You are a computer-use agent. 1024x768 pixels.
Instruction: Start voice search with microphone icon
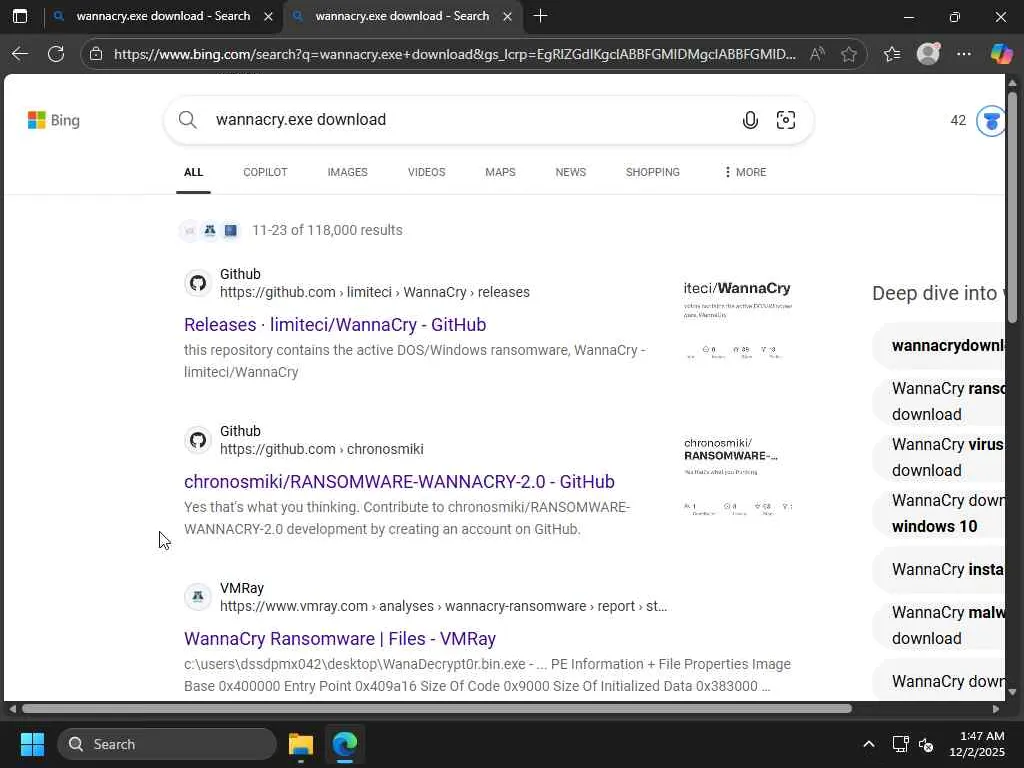point(750,120)
